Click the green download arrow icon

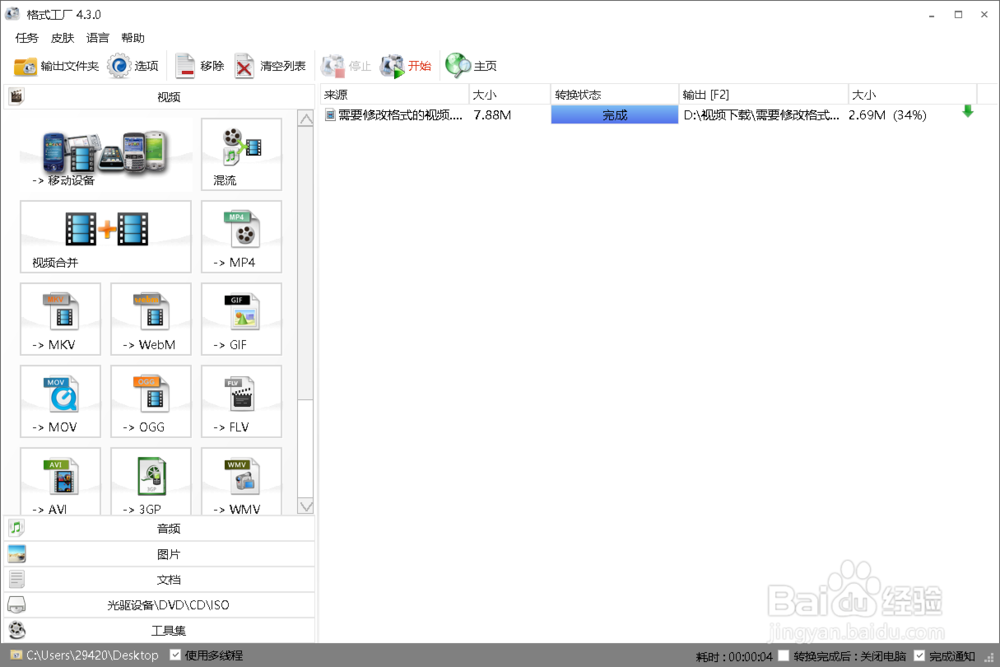[967, 112]
